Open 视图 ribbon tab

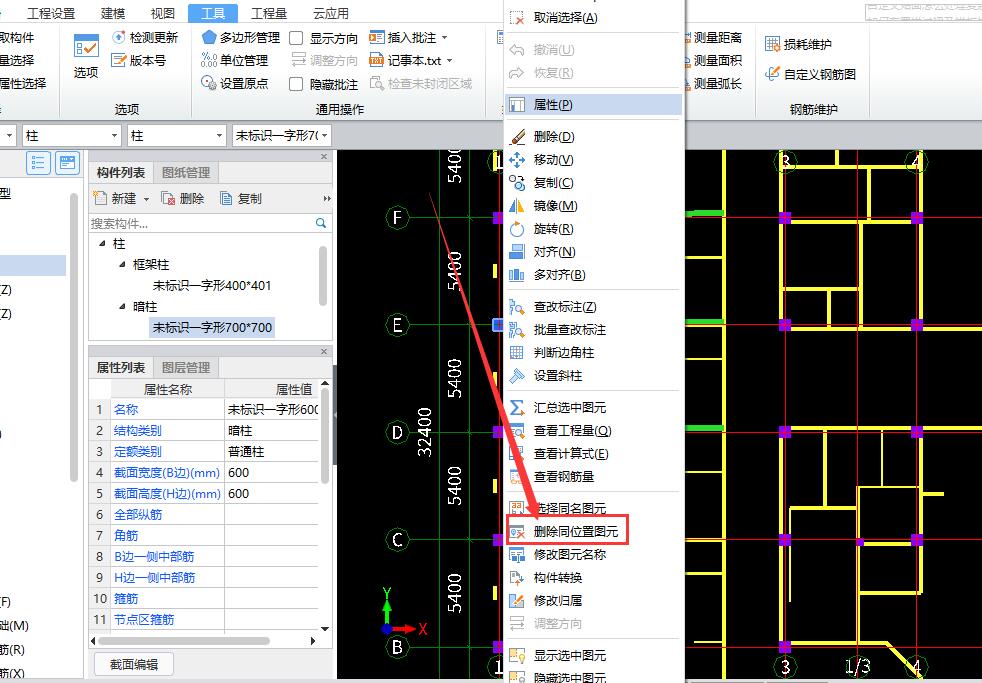[x=163, y=13]
